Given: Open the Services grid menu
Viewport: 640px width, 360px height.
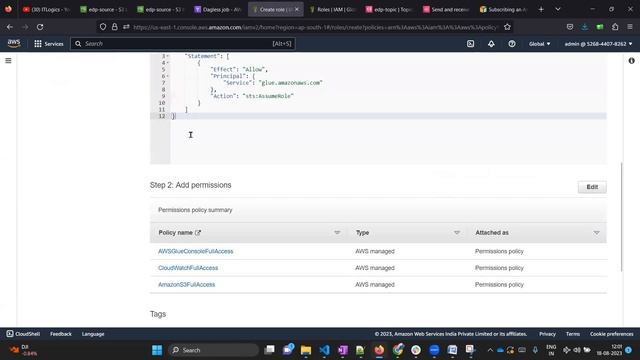Looking at the screenshot, I should pos(49,44).
